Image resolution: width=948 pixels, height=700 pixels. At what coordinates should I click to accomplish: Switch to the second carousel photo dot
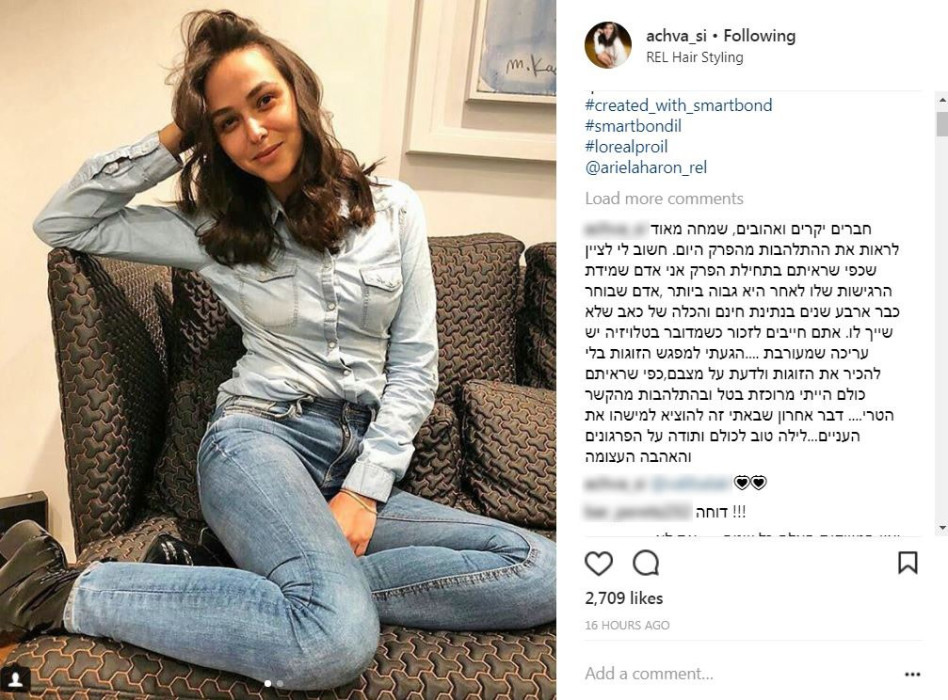pyautogui.click(x=280, y=684)
